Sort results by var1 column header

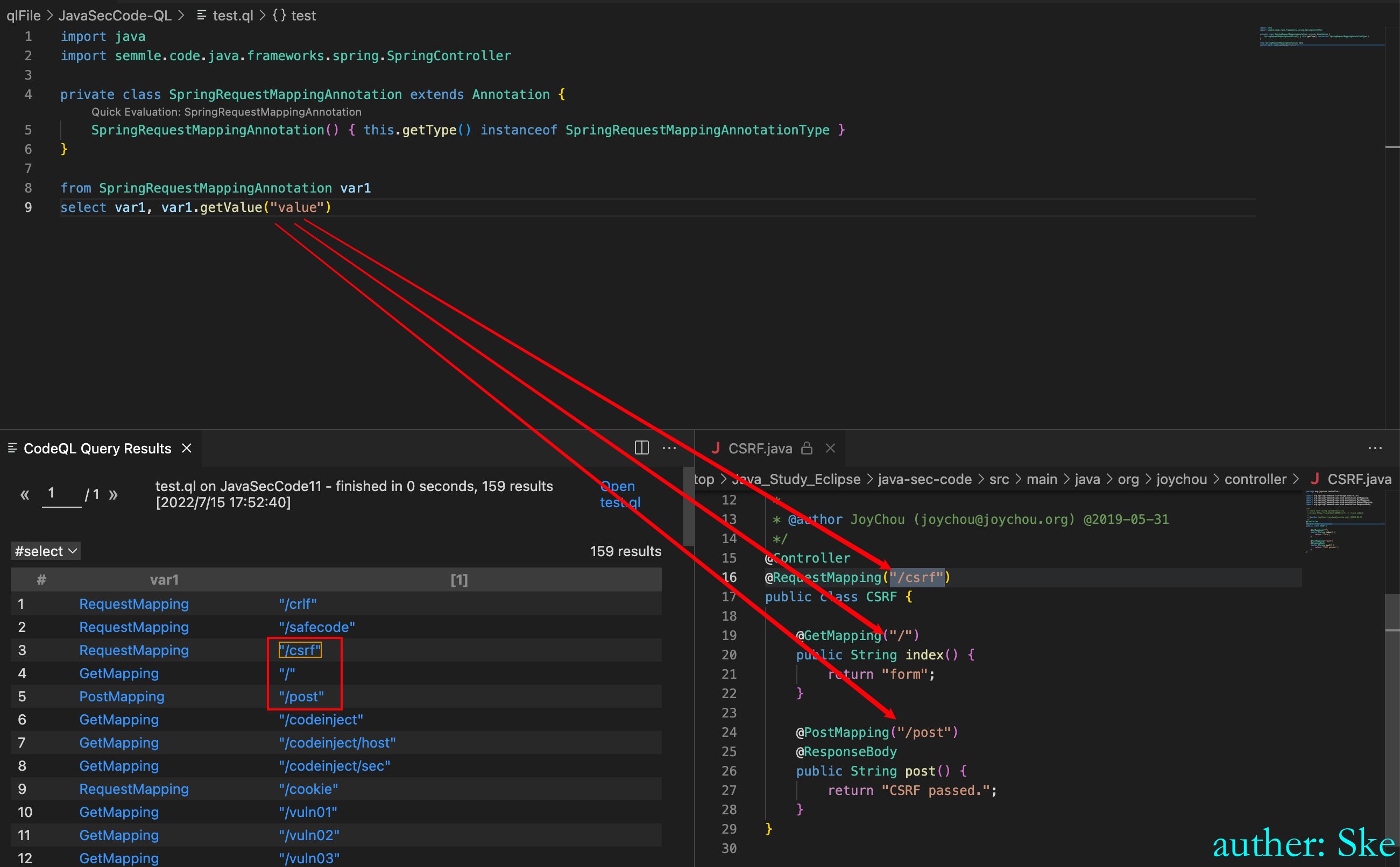coord(165,580)
